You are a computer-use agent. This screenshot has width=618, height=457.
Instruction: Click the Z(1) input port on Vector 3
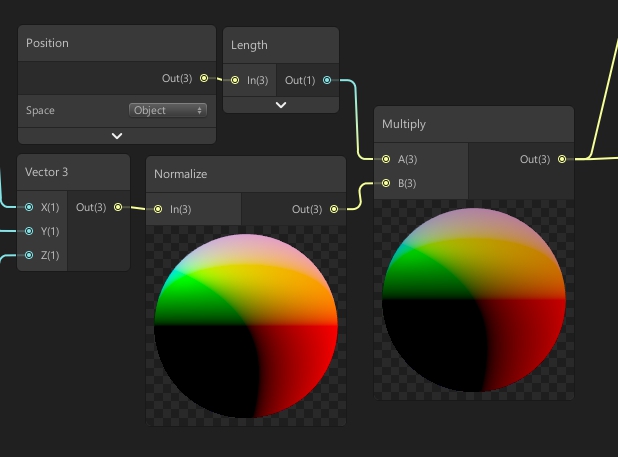[29, 255]
